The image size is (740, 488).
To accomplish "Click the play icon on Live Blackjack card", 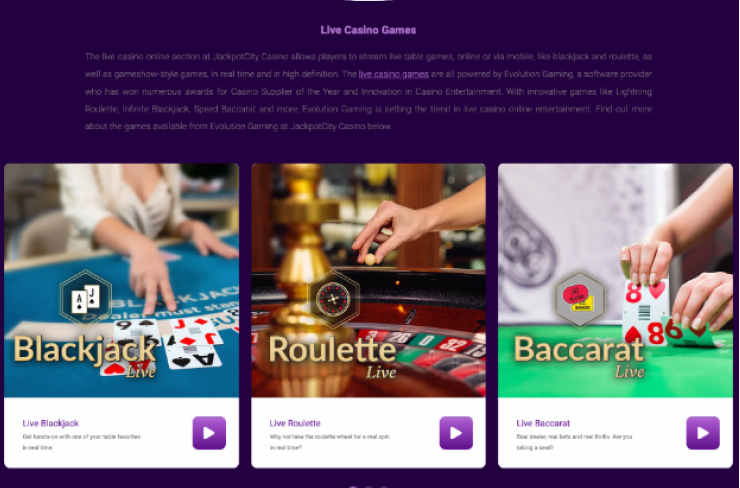I will coord(209,433).
